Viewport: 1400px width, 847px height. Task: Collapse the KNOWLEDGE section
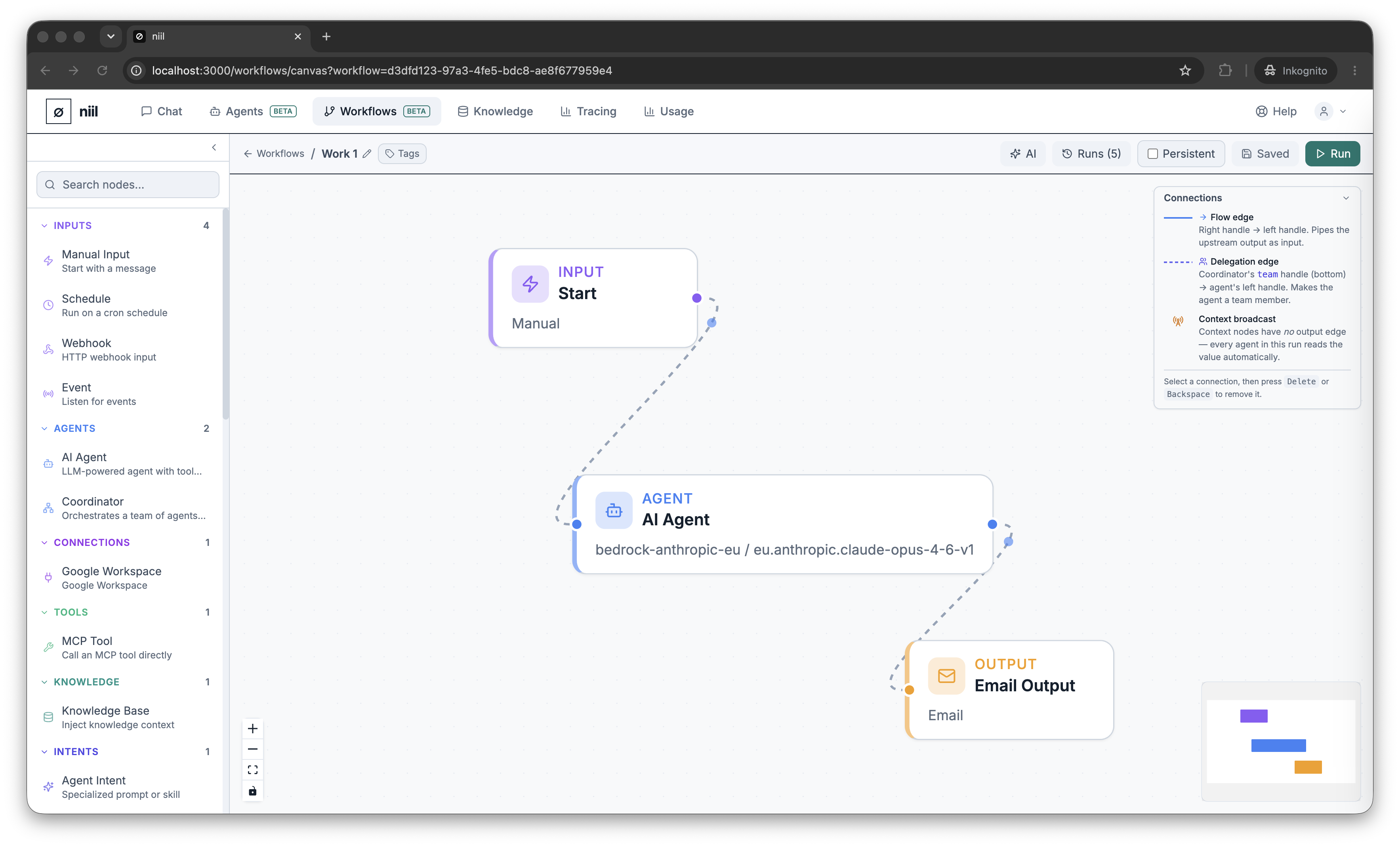pos(44,682)
